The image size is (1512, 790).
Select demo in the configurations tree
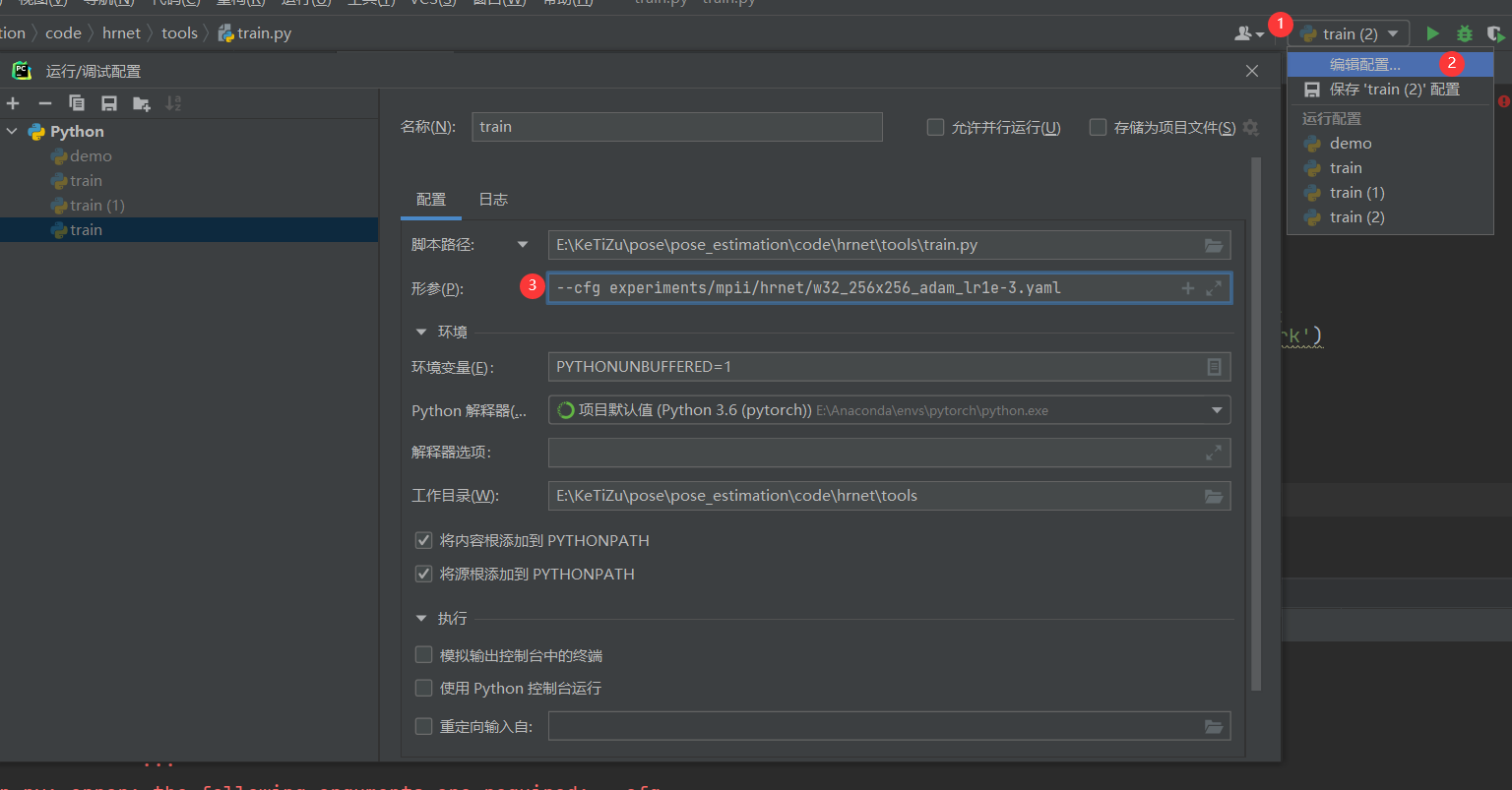click(91, 155)
